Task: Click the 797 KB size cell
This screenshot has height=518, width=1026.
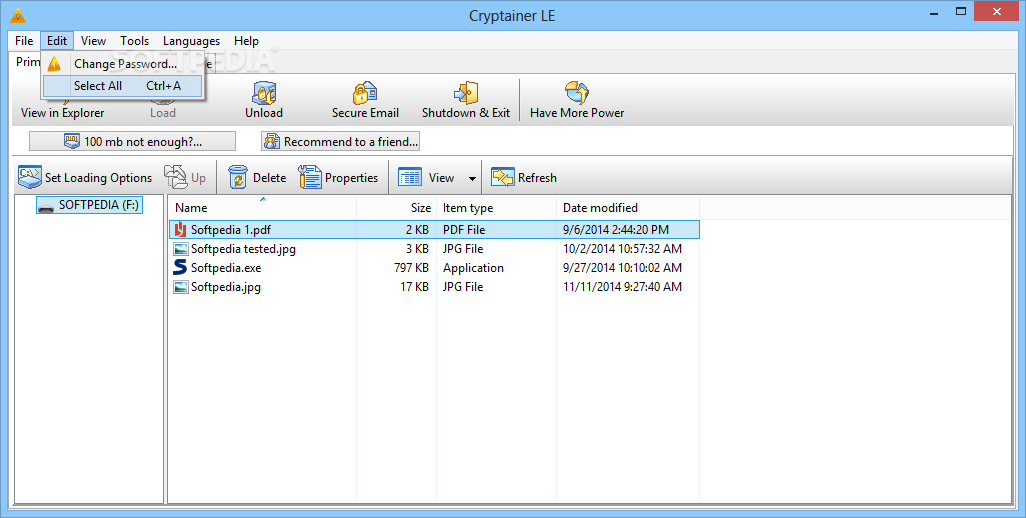Action: coord(411,268)
